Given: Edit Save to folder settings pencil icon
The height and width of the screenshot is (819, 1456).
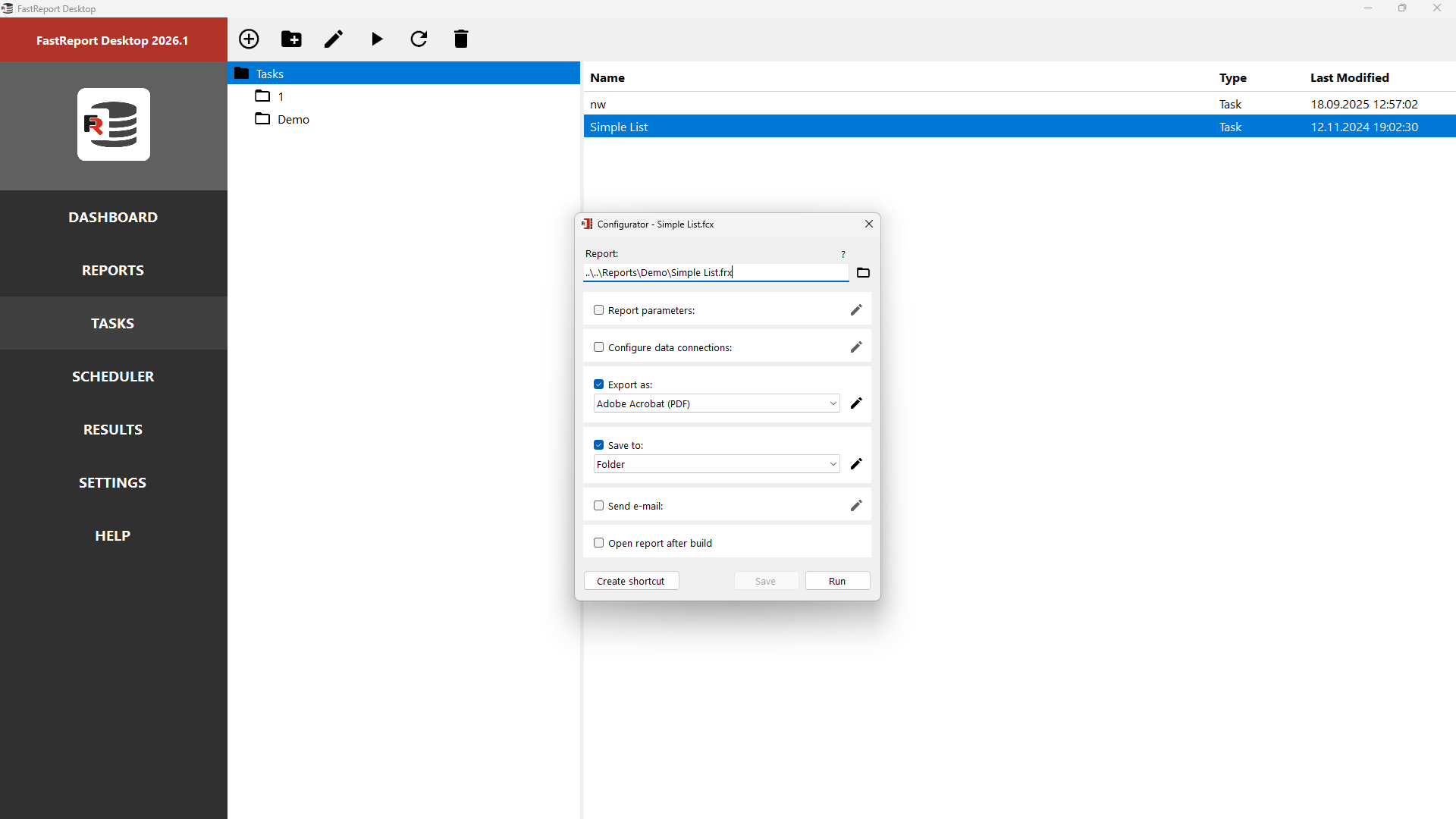Looking at the screenshot, I should coord(856,464).
